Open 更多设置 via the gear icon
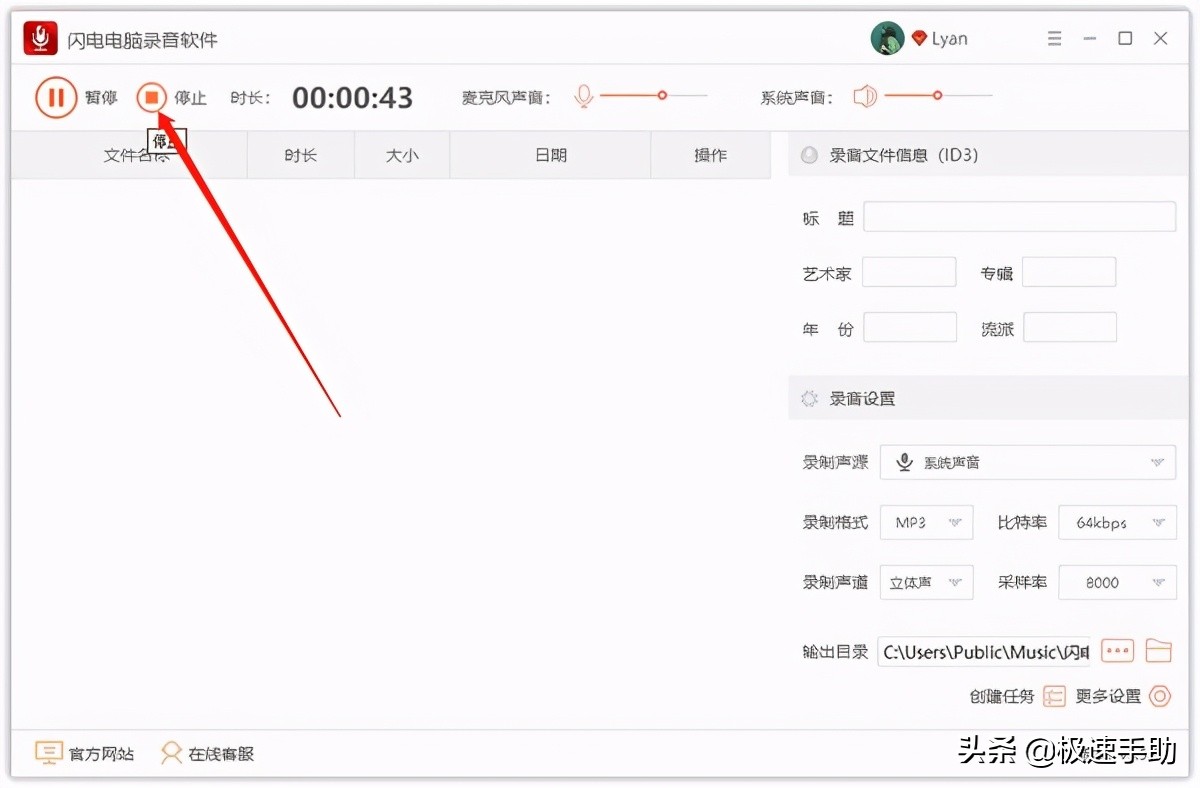The image size is (1200, 788). tap(1160, 696)
